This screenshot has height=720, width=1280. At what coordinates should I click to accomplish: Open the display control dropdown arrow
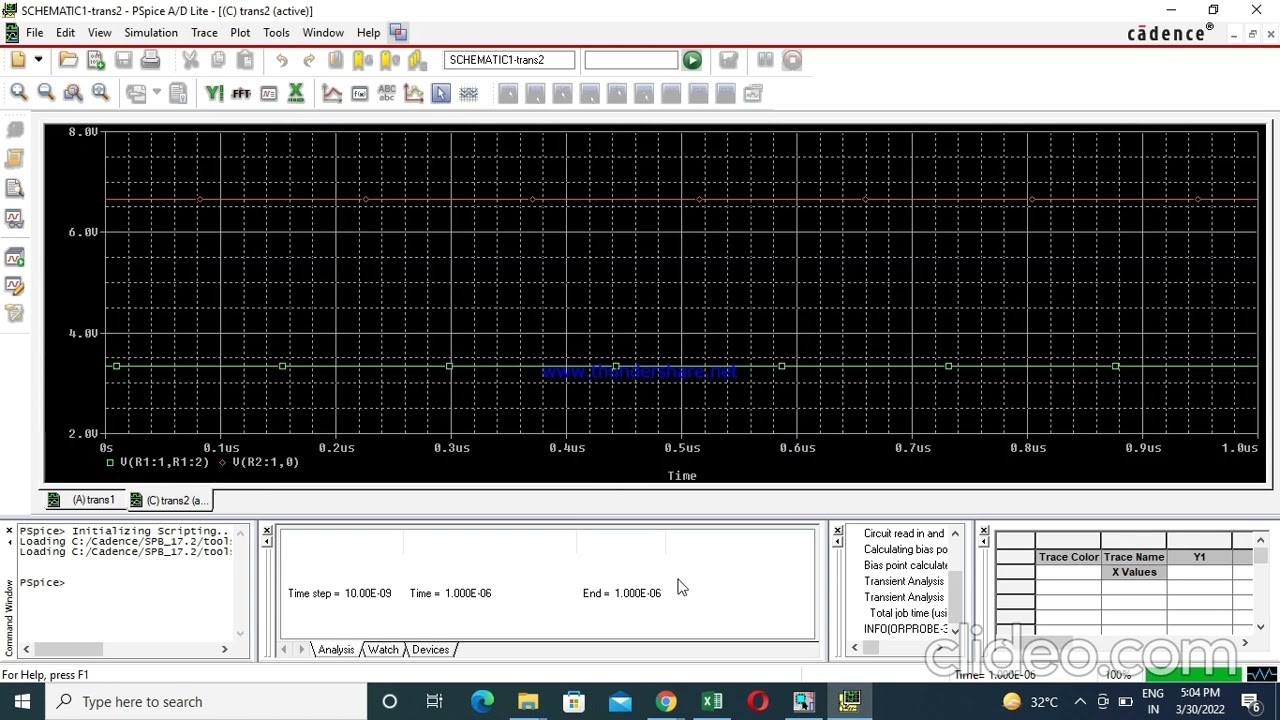(x=157, y=93)
